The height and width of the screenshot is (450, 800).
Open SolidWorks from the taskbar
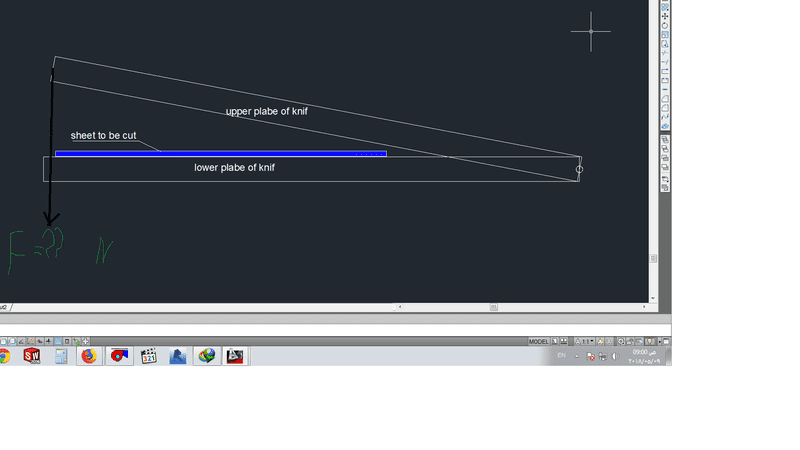(32, 356)
